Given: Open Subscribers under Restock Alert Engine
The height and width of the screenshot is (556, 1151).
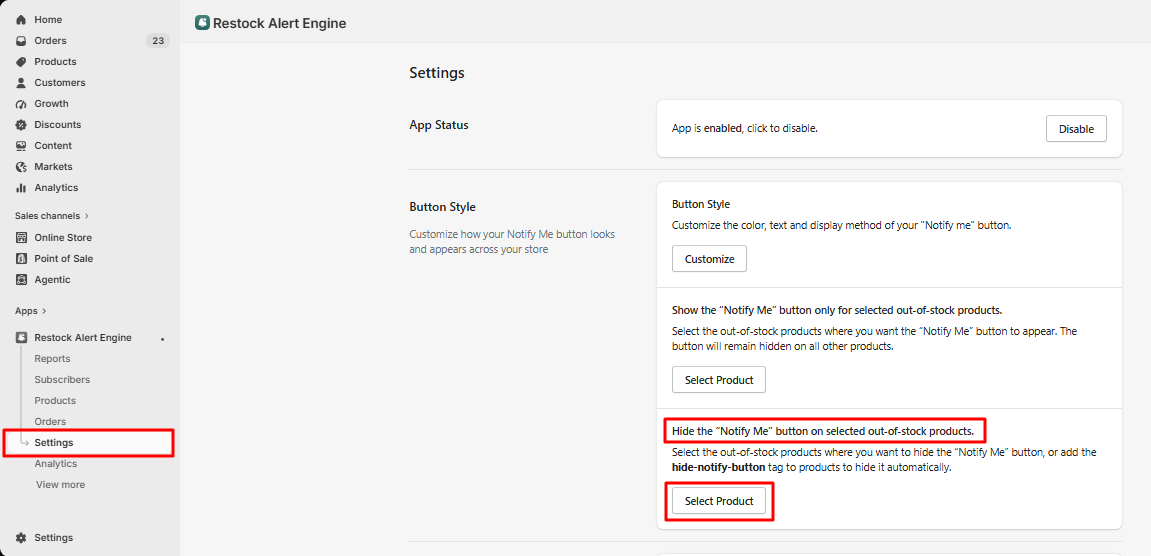Looking at the screenshot, I should click(62, 380).
